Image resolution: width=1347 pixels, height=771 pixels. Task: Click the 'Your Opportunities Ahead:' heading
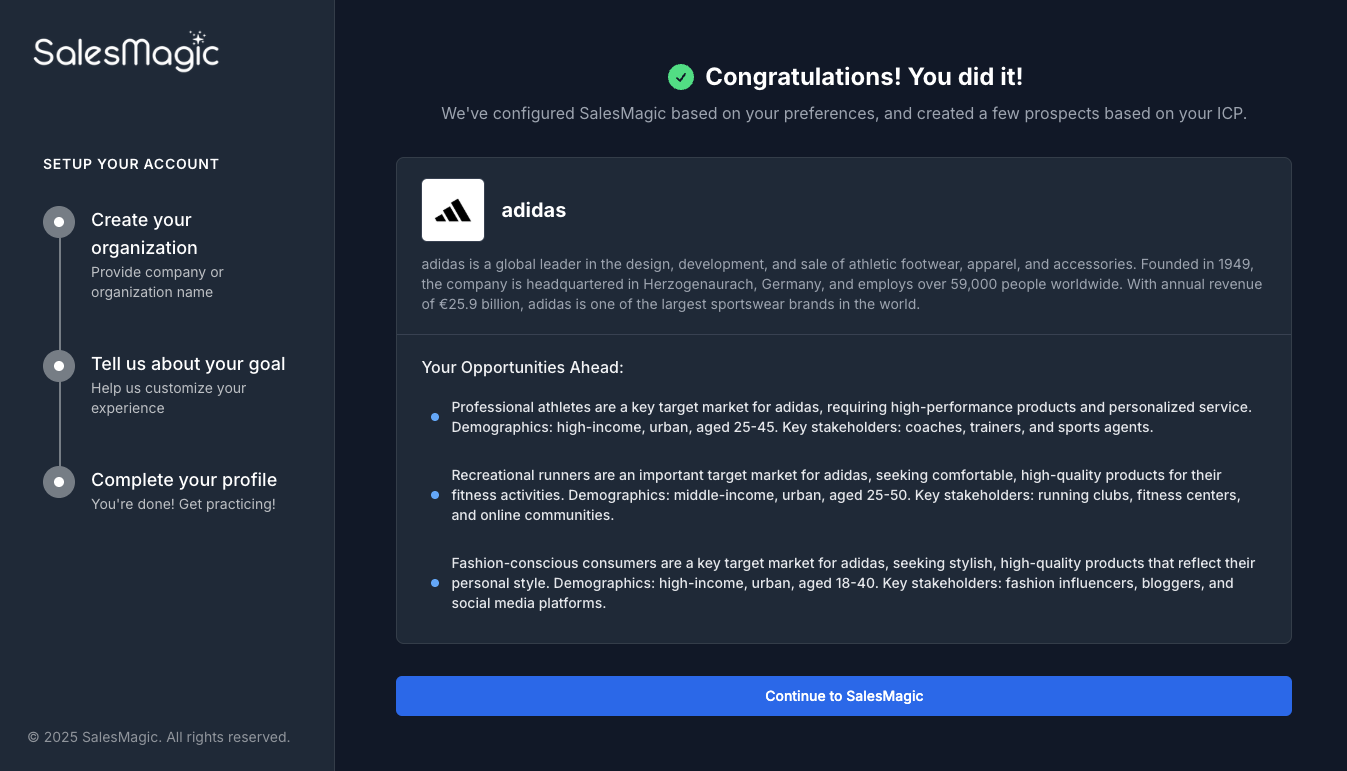[523, 367]
